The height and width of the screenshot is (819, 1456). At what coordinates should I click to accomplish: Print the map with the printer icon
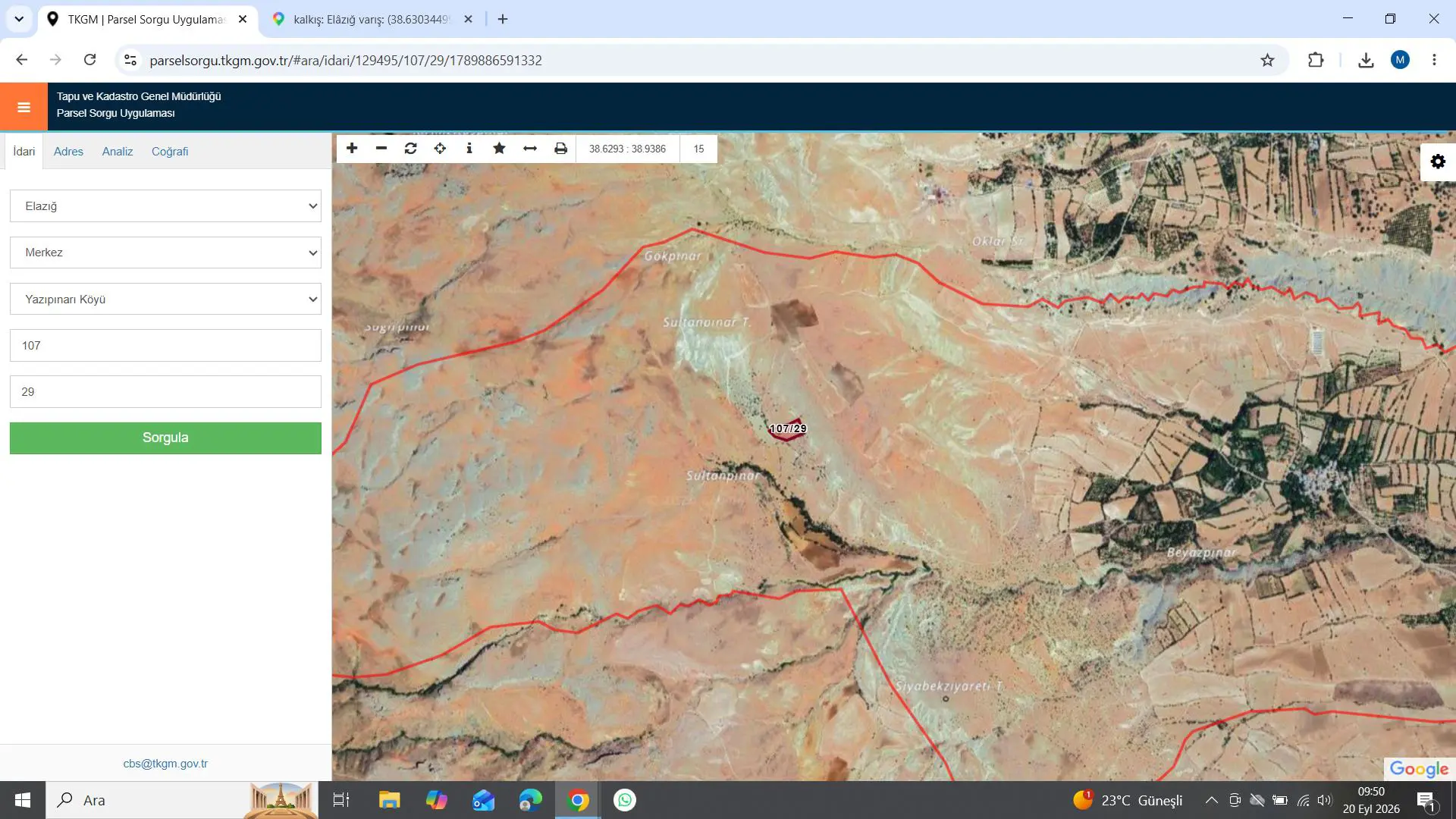click(x=560, y=149)
